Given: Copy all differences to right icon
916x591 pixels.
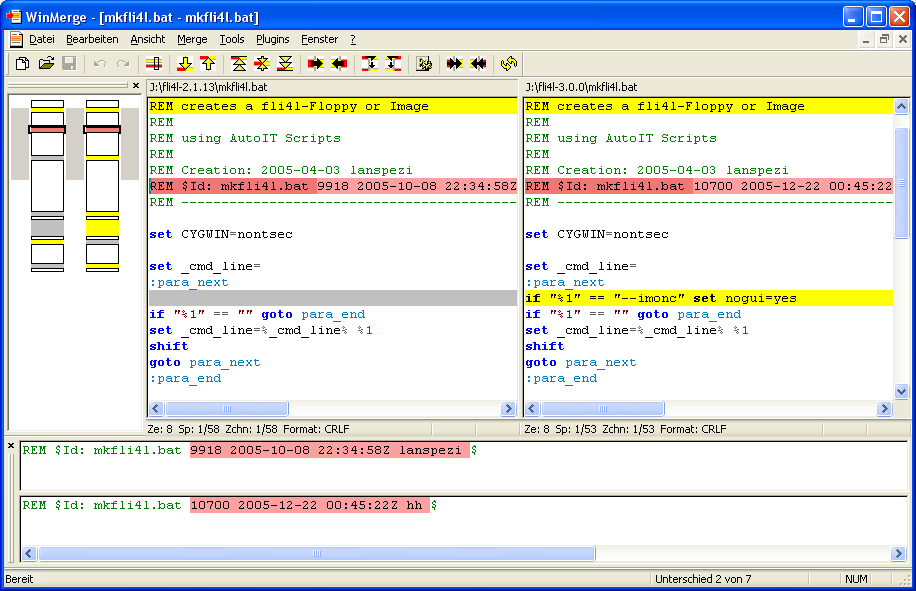Looking at the screenshot, I should coord(455,64).
